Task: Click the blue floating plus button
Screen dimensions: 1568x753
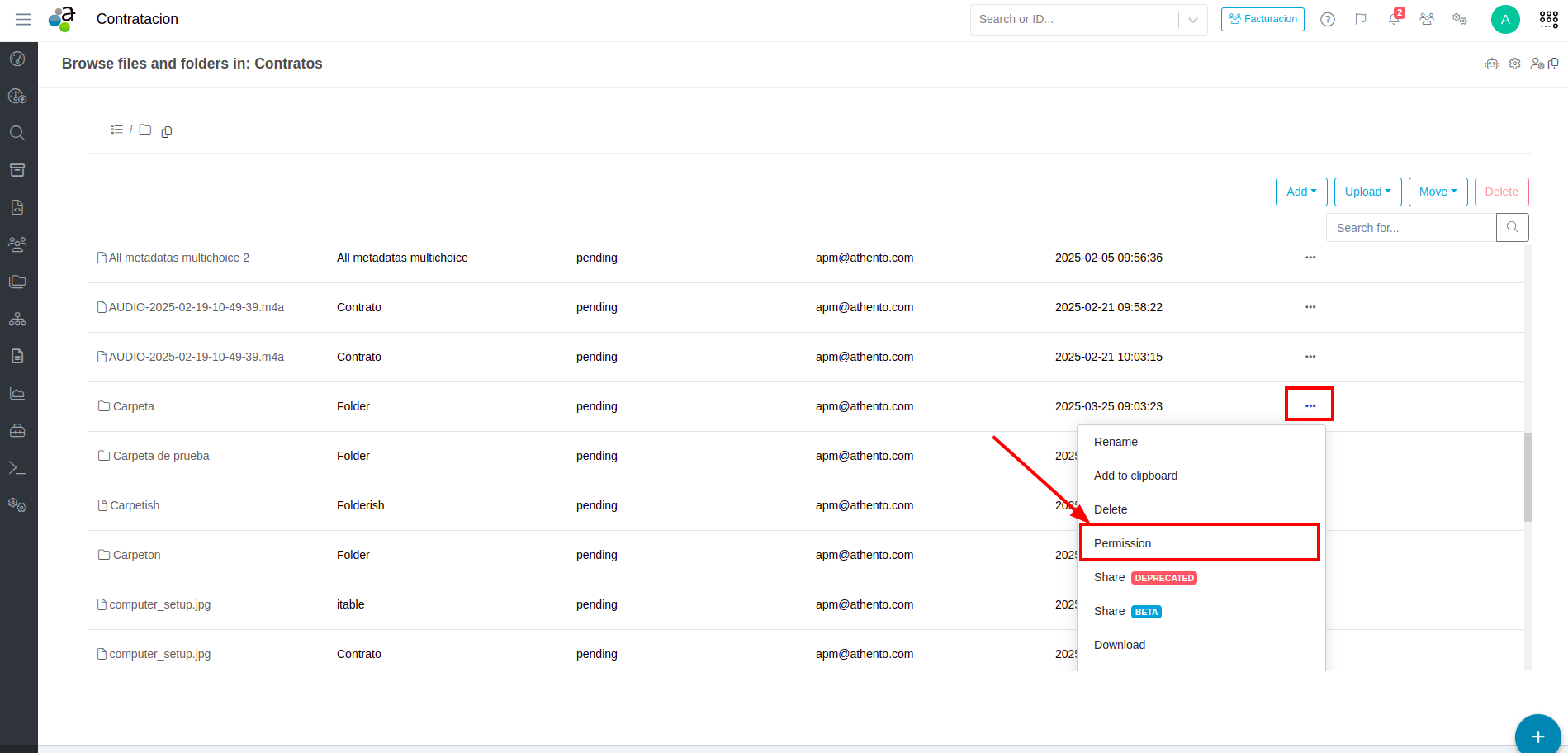Action: point(1537,736)
